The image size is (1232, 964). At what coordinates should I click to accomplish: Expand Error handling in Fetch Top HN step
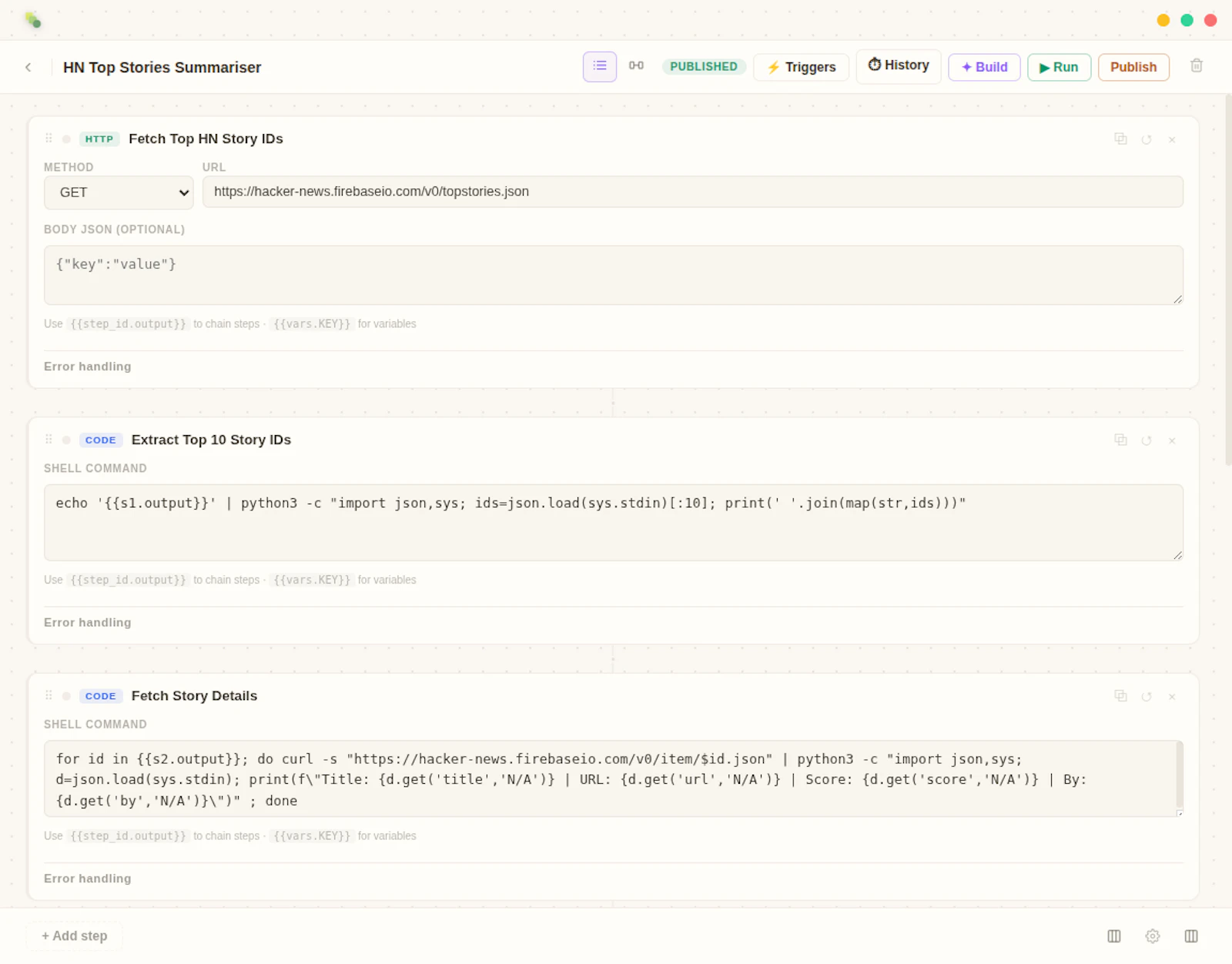point(87,367)
